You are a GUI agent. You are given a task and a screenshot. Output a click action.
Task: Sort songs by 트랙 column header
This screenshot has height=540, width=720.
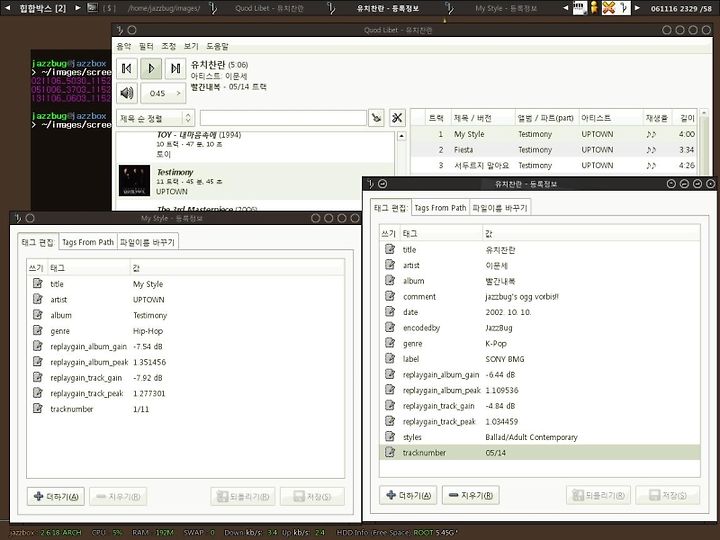(436, 118)
